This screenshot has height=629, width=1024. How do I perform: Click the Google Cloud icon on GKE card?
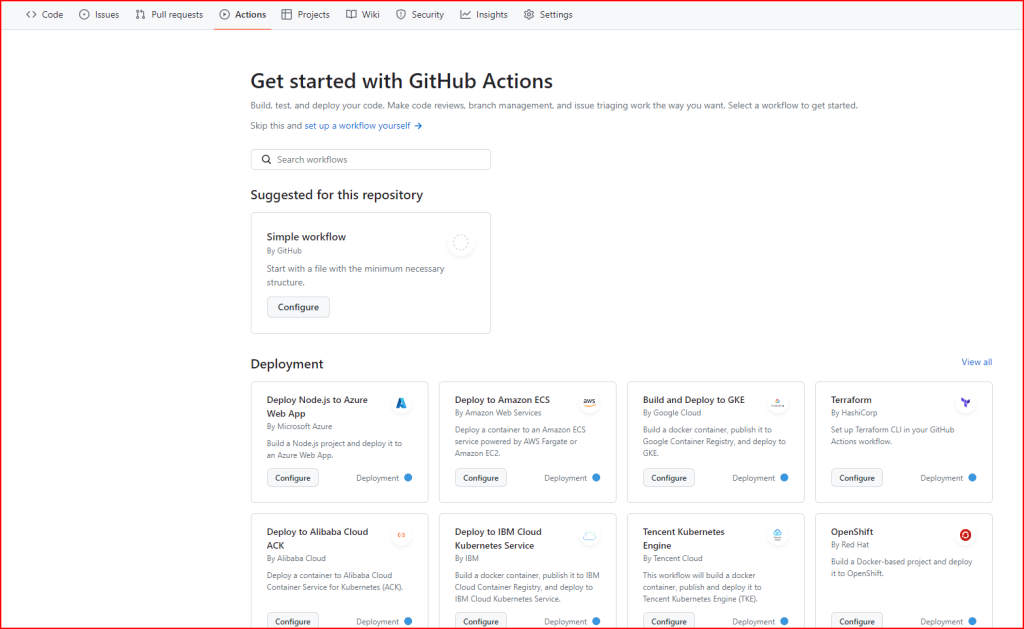(x=777, y=403)
